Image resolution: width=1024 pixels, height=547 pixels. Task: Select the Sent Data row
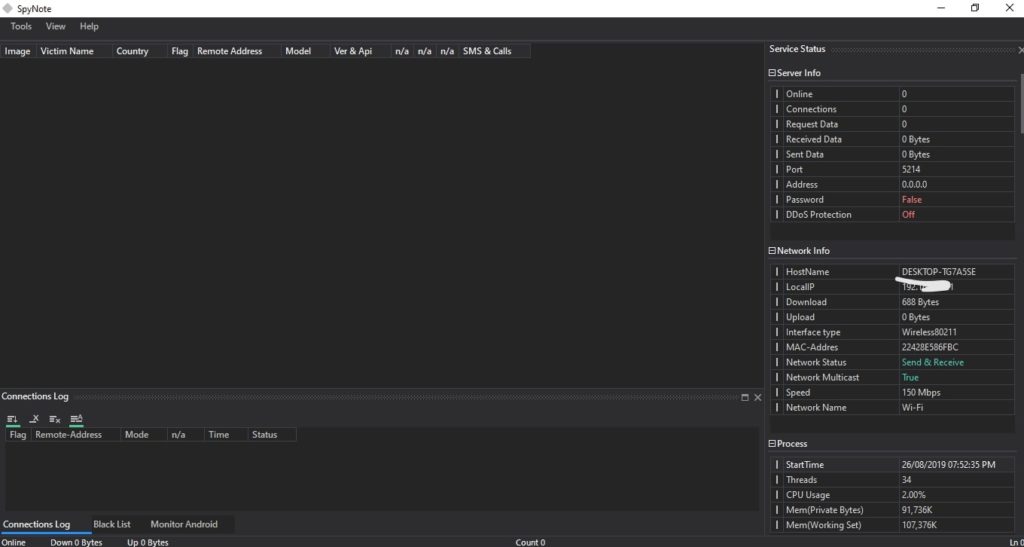coord(892,154)
